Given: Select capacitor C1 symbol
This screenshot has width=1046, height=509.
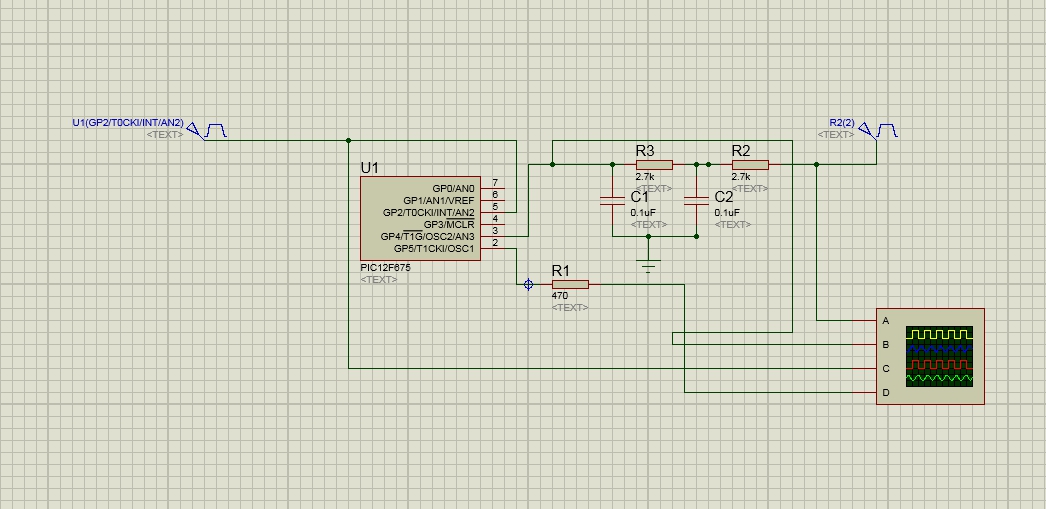Looking at the screenshot, I should (611, 200).
